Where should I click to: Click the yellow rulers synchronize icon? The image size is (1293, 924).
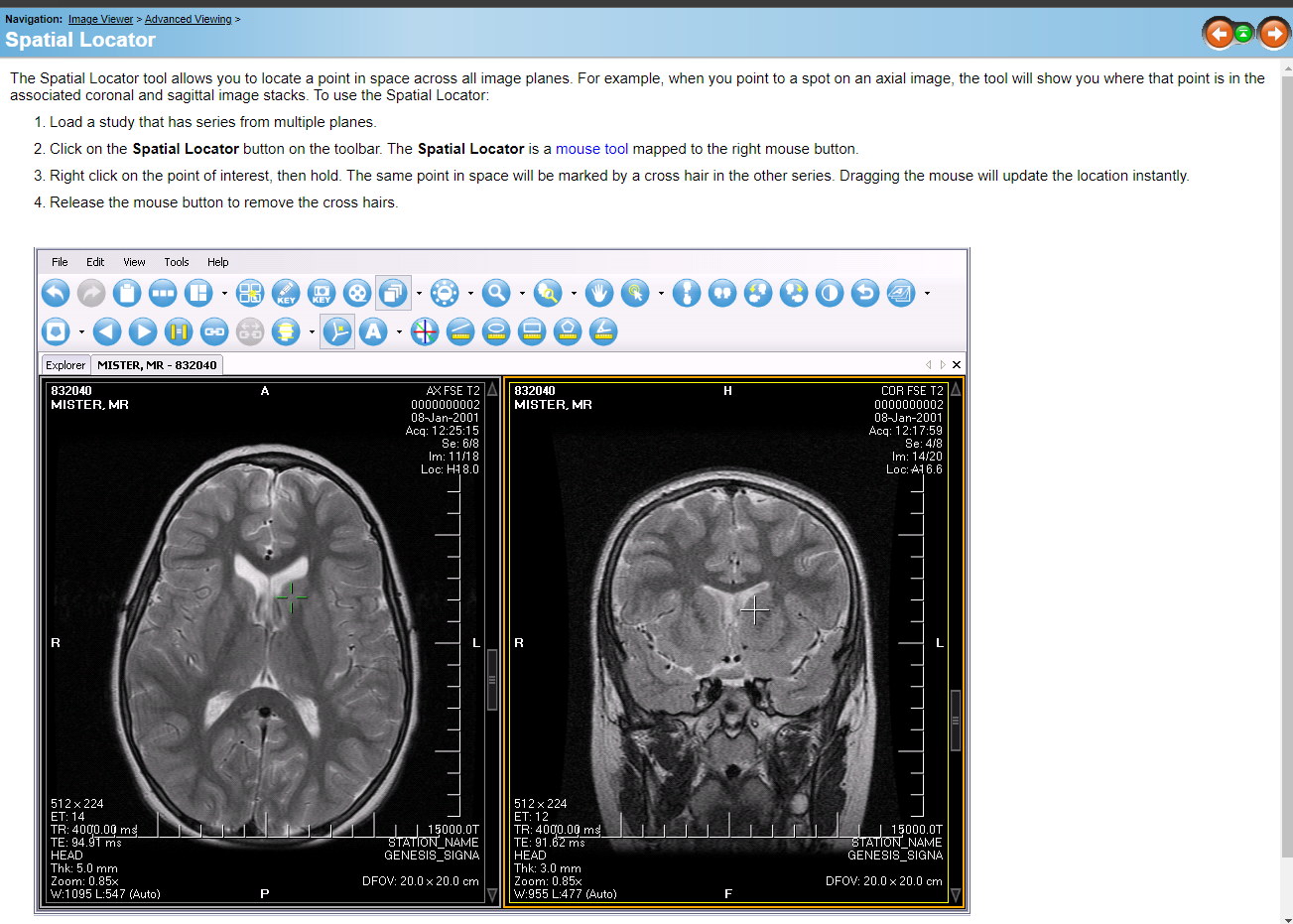[179, 330]
